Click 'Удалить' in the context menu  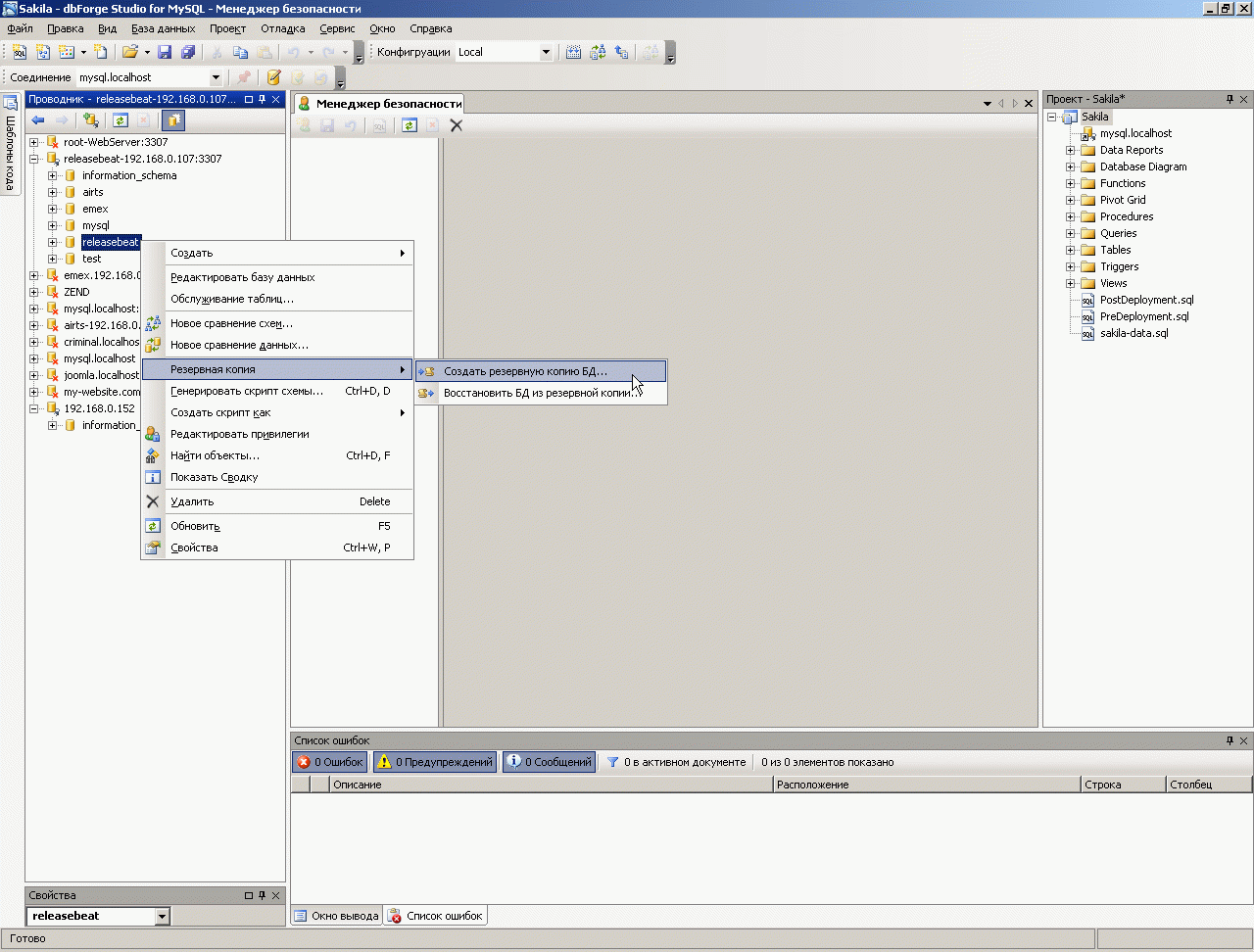pos(277,501)
